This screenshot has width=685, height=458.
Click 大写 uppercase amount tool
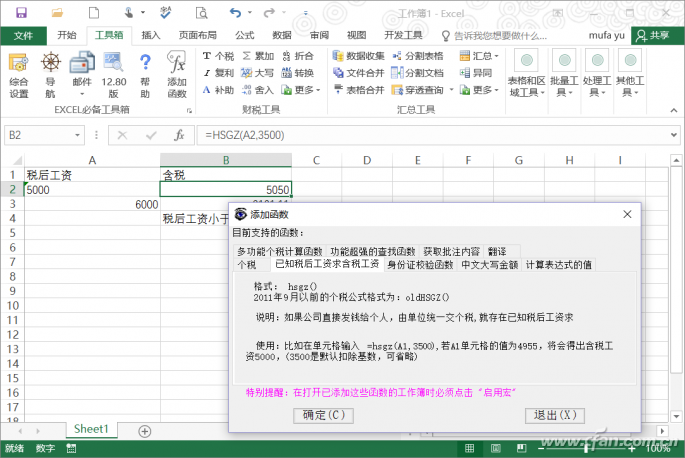(258, 73)
